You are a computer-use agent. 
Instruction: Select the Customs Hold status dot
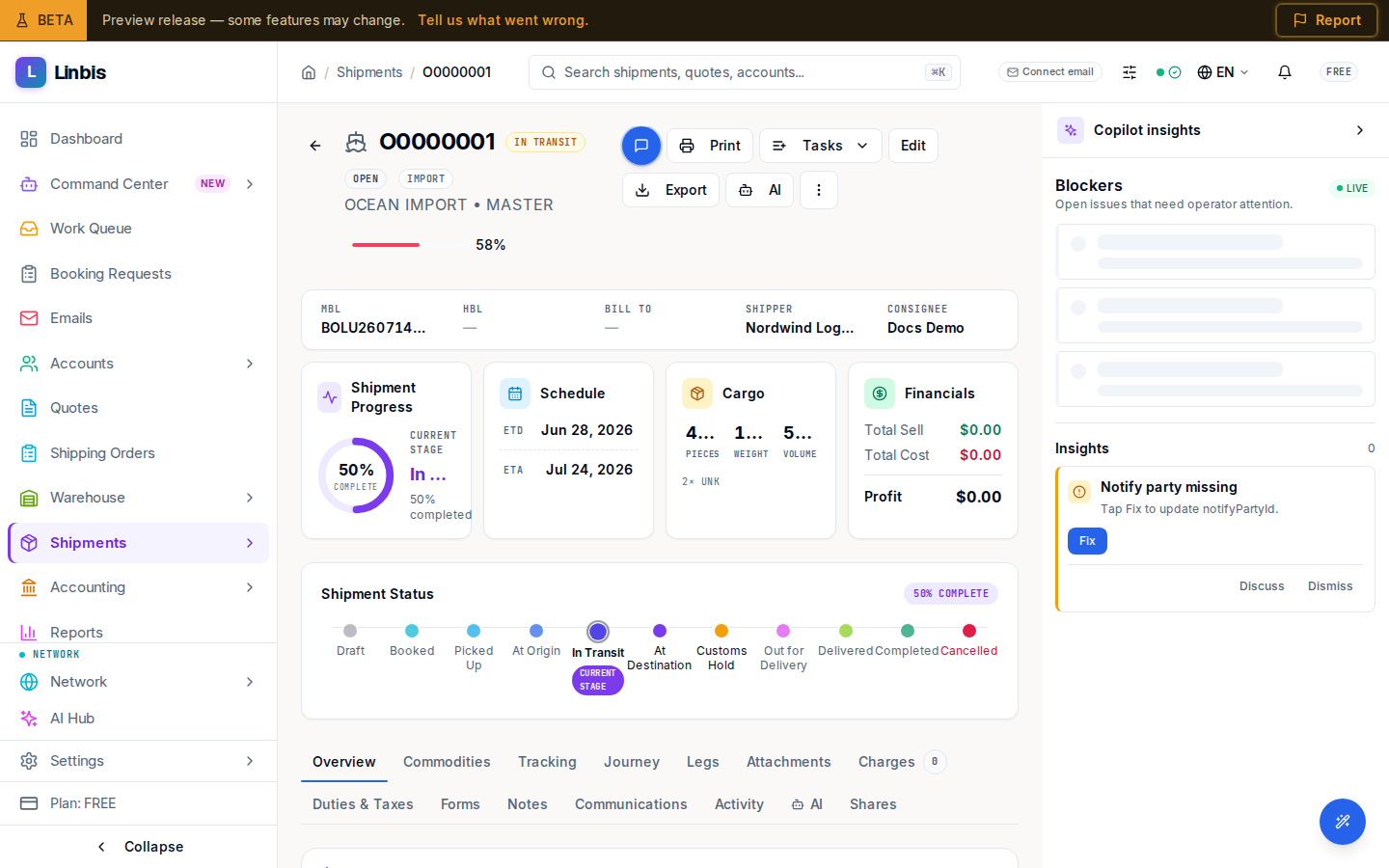[722, 631]
